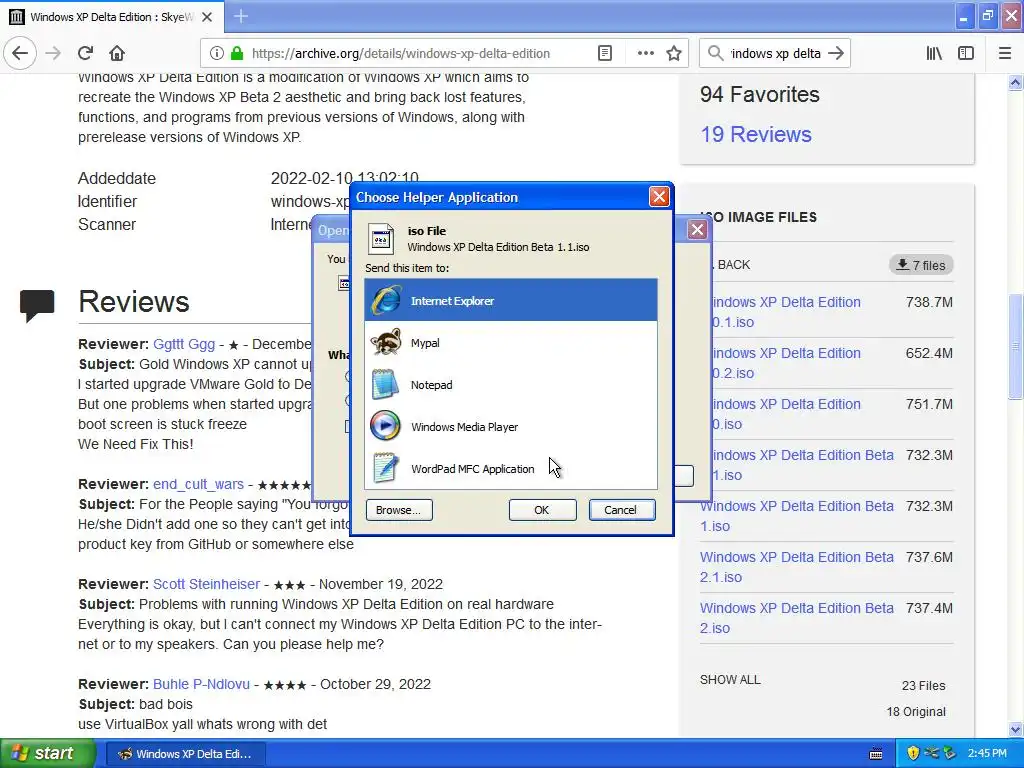
Task: Click BACK in ISO image files panel
Action: click(733, 264)
